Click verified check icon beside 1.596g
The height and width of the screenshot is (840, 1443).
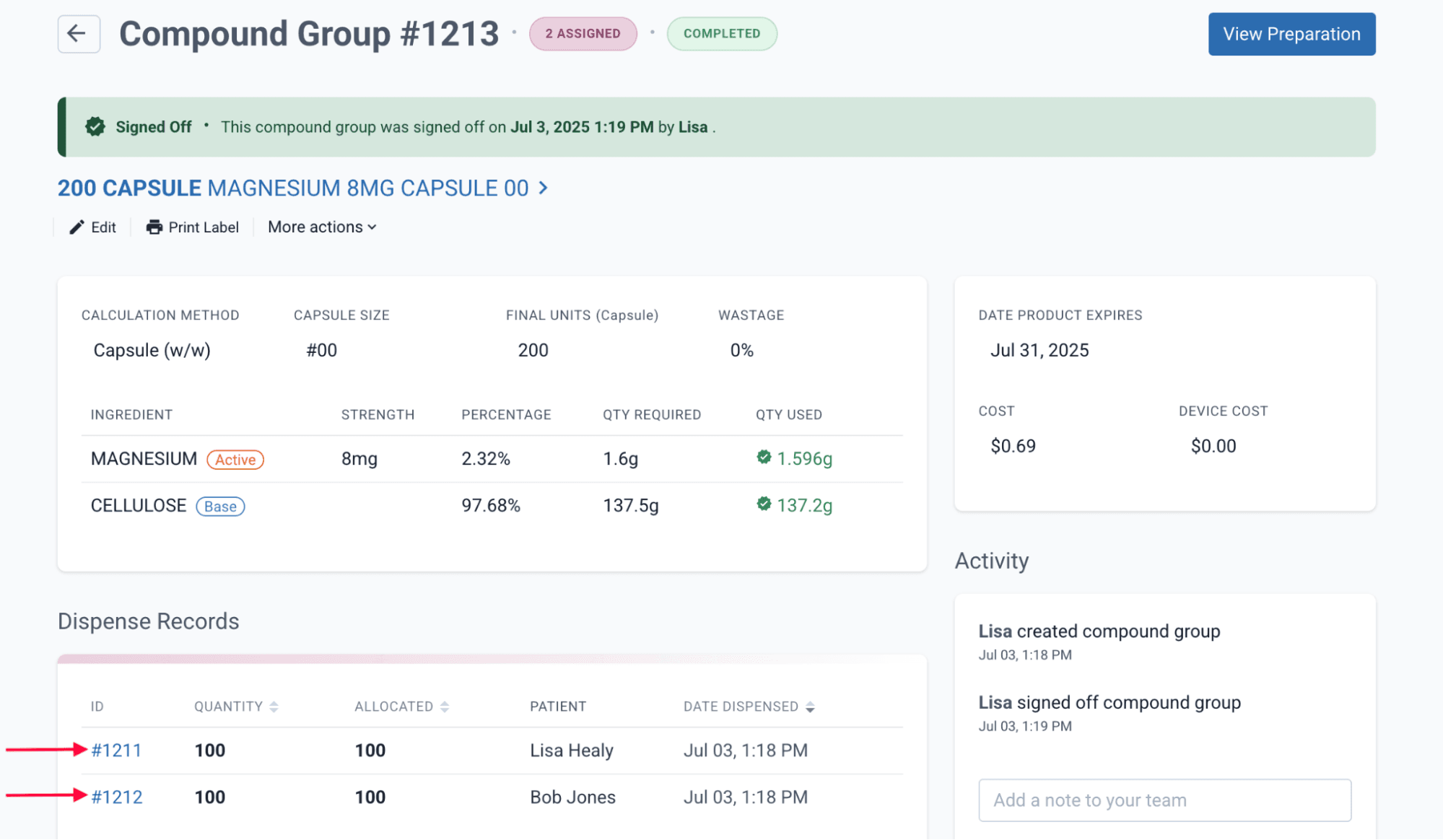coord(764,458)
